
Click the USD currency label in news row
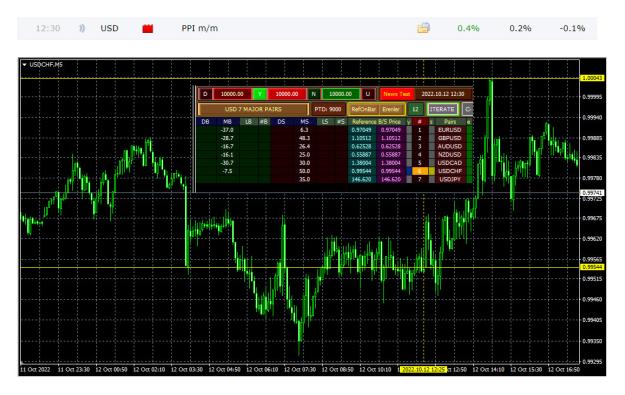109,28
